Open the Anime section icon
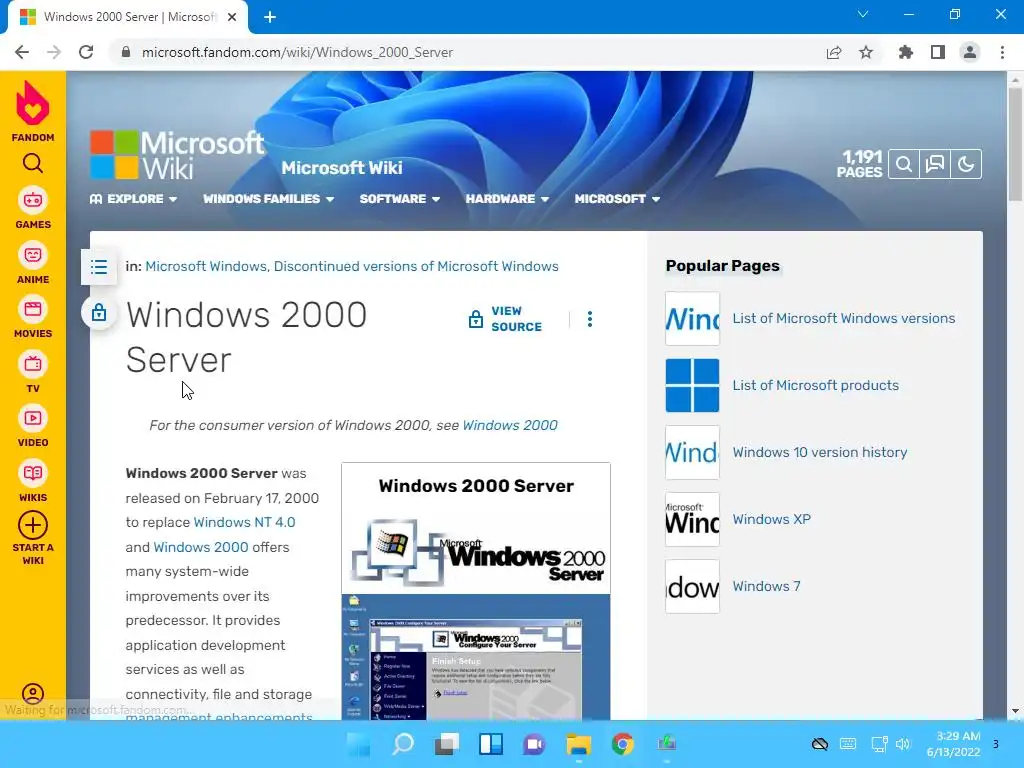 click(33, 255)
